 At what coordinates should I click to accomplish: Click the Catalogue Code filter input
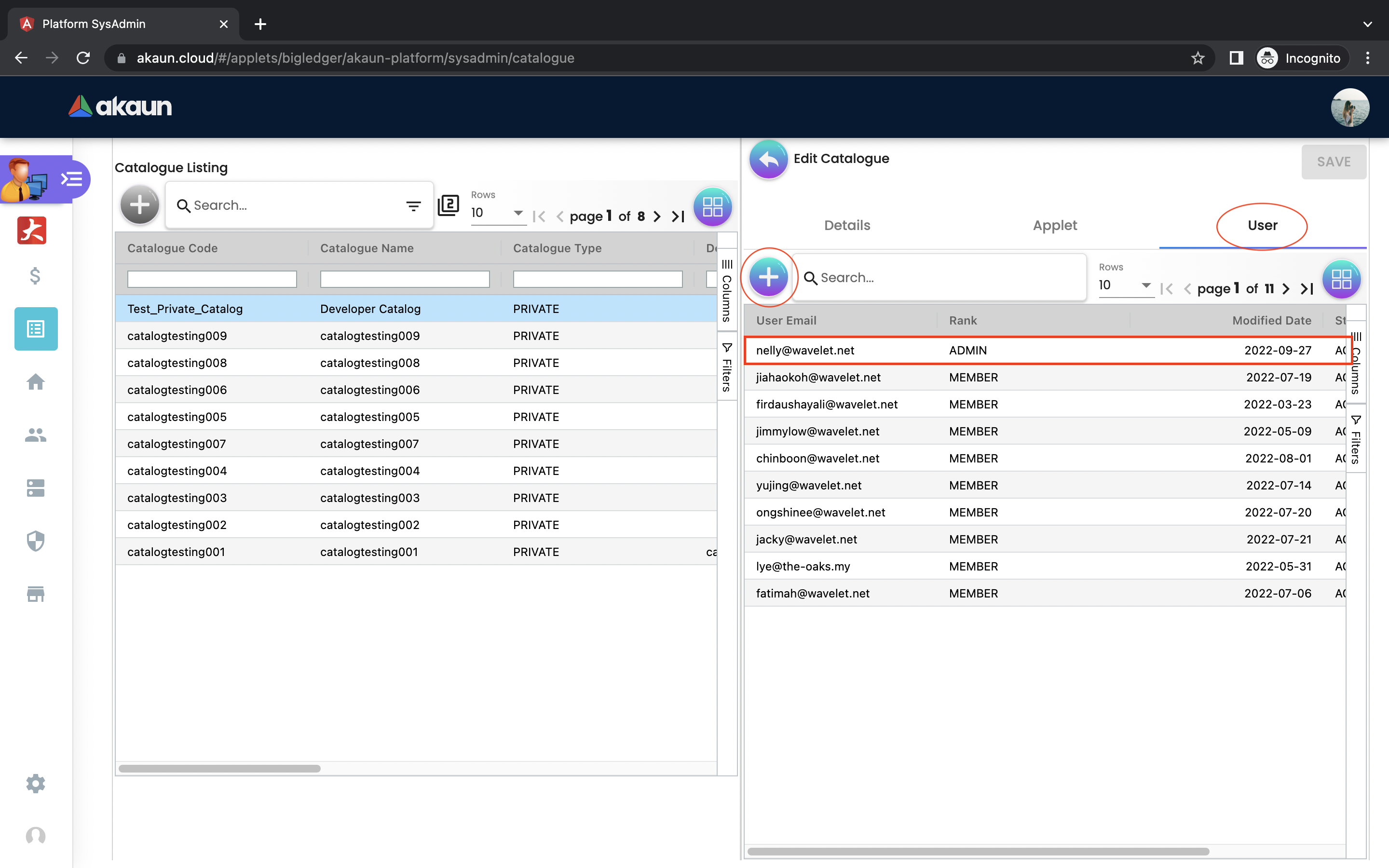(x=212, y=280)
